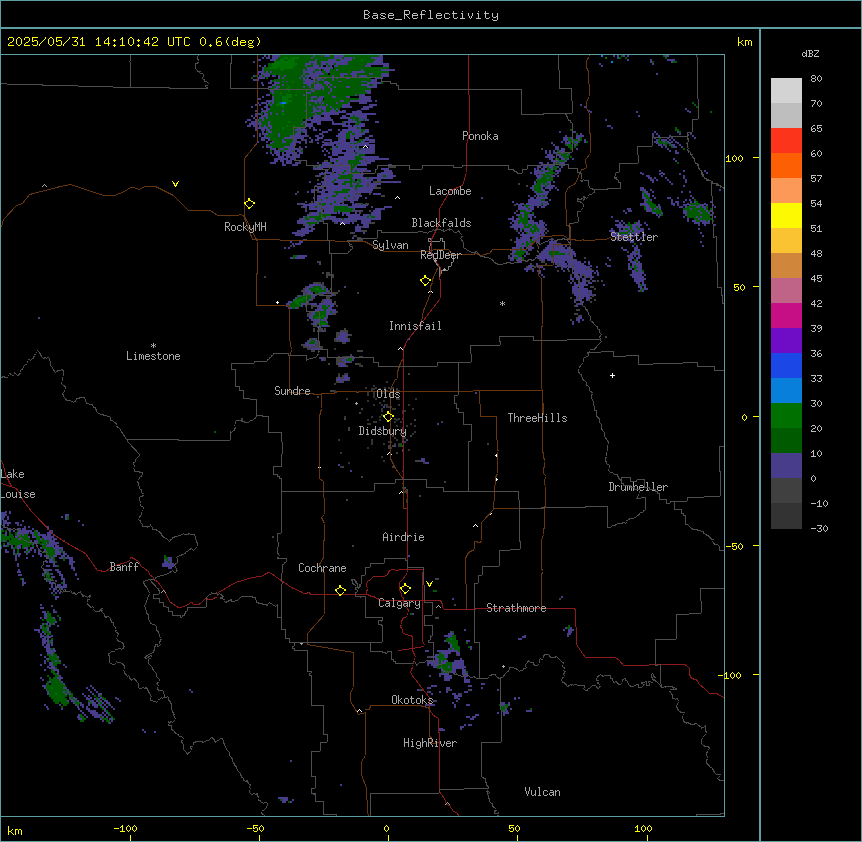Click the 45 value in the dBZ legend
The height and width of the screenshot is (842, 862).
(816, 278)
